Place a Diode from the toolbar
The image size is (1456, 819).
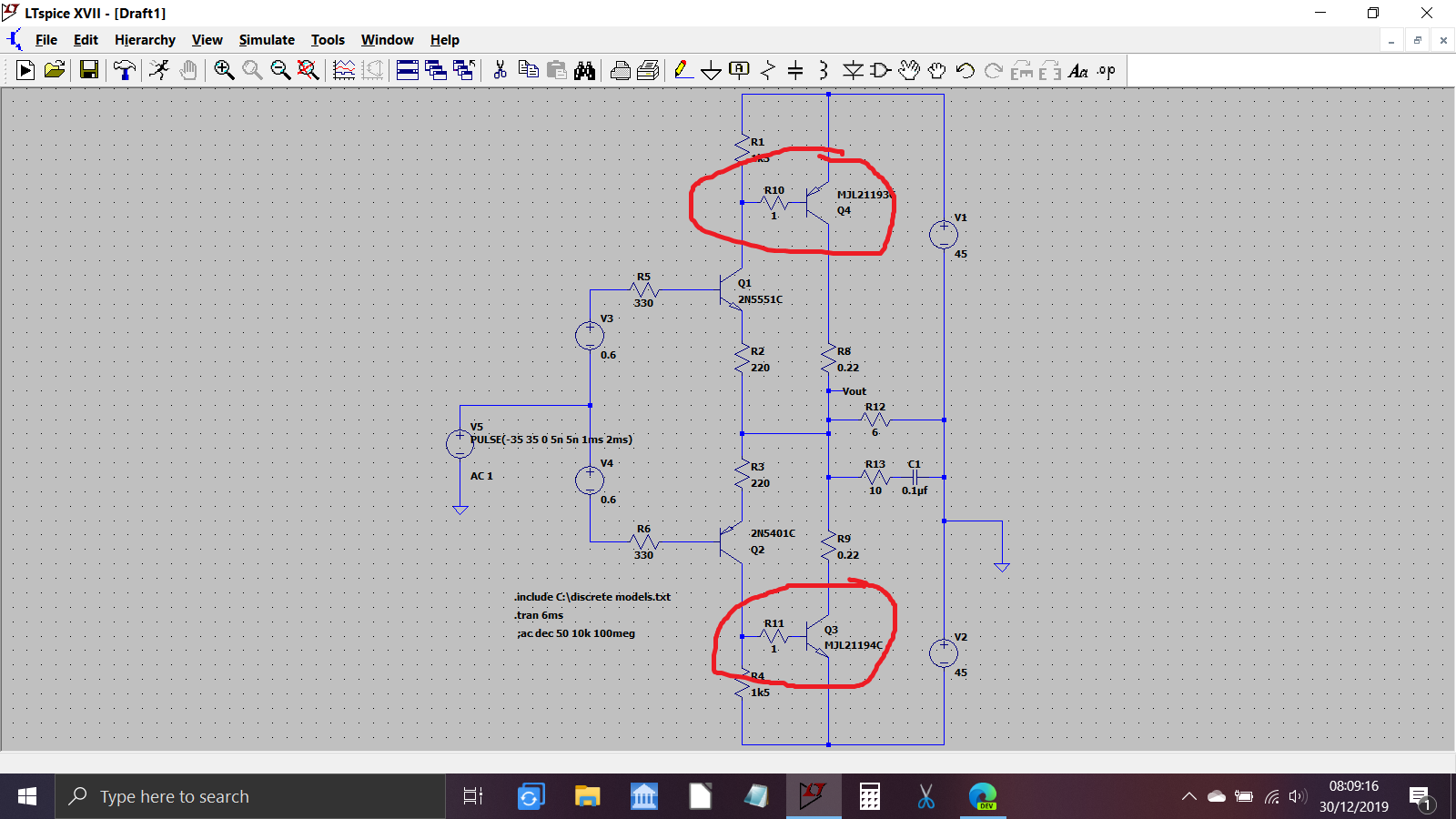click(853, 70)
